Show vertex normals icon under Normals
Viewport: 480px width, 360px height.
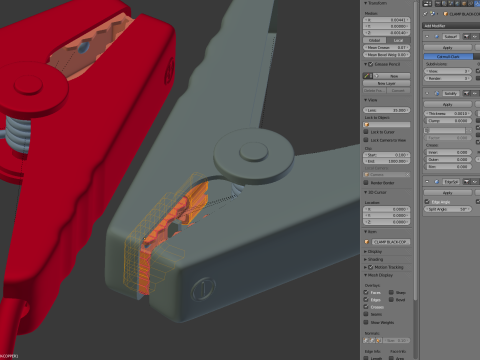point(365,341)
